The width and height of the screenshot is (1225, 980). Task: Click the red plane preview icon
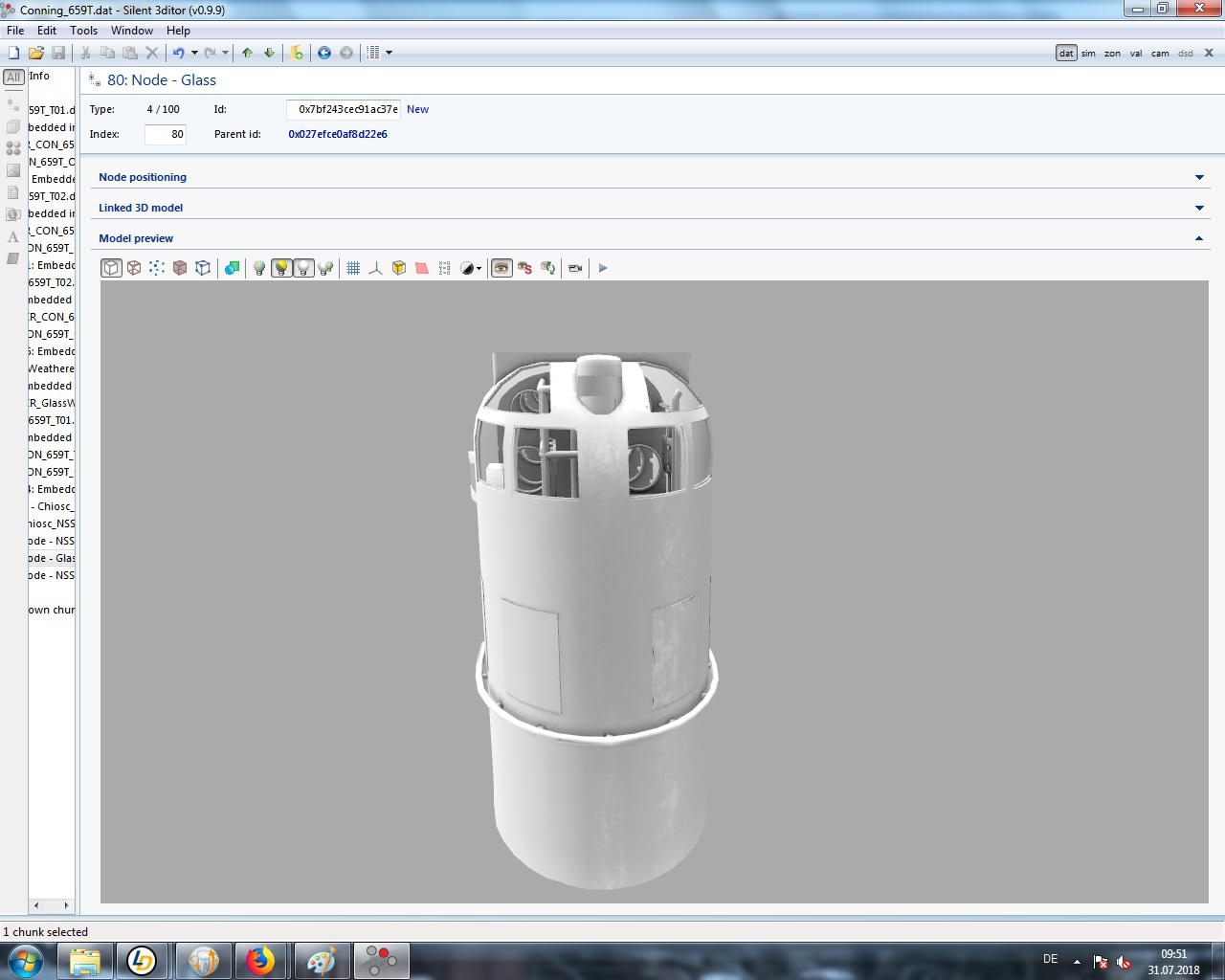[x=422, y=268]
